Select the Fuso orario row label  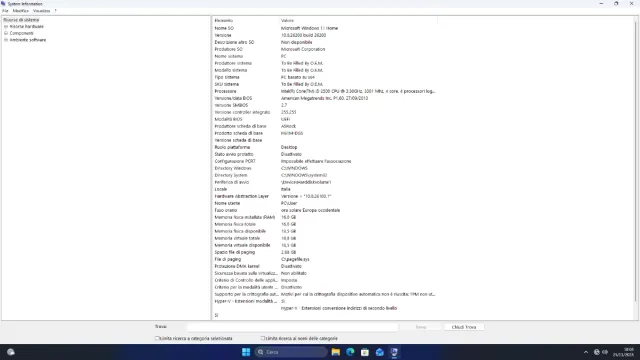tap(226, 210)
